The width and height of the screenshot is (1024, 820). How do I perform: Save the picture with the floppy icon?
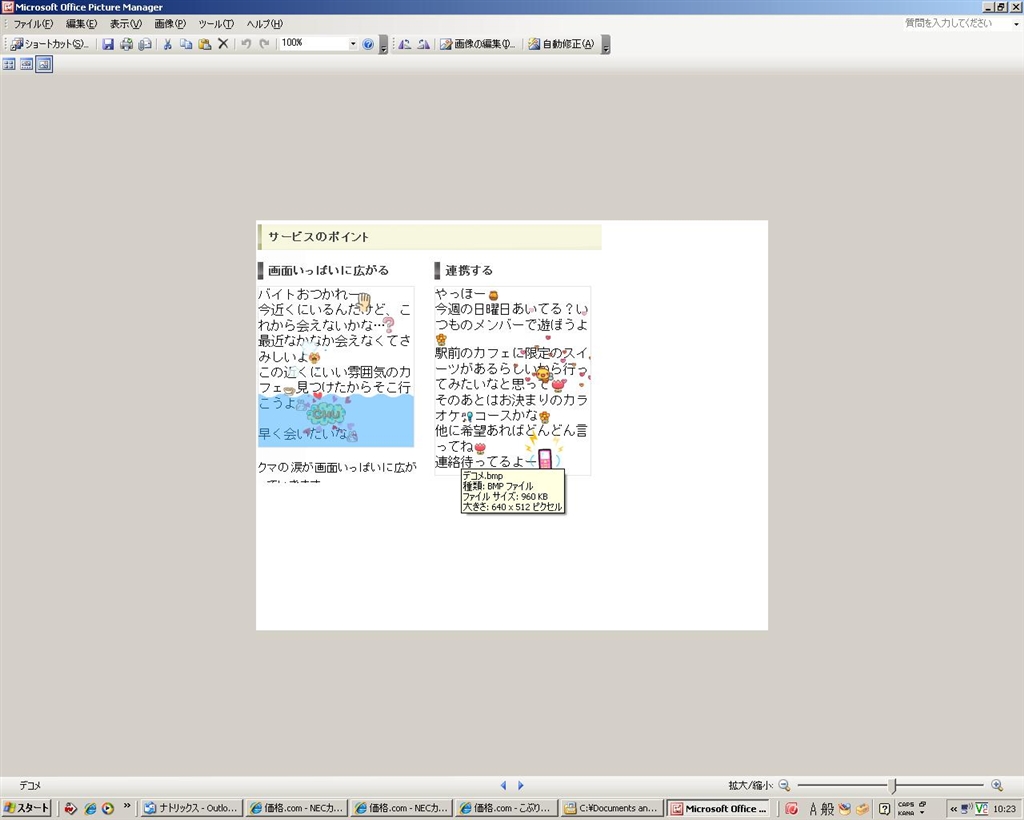point(108,44)
